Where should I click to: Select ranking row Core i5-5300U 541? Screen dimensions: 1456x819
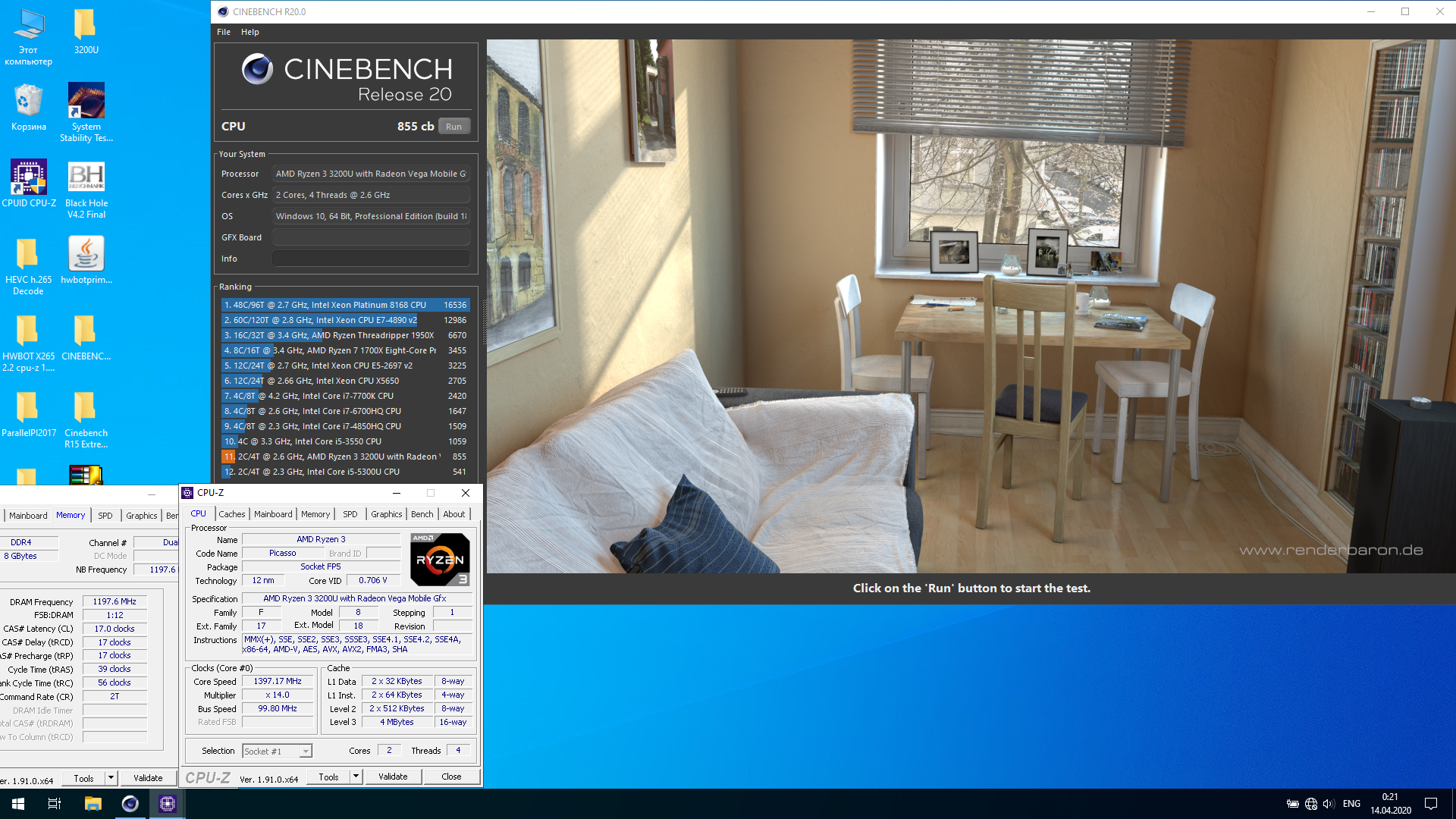coord(345,472)
